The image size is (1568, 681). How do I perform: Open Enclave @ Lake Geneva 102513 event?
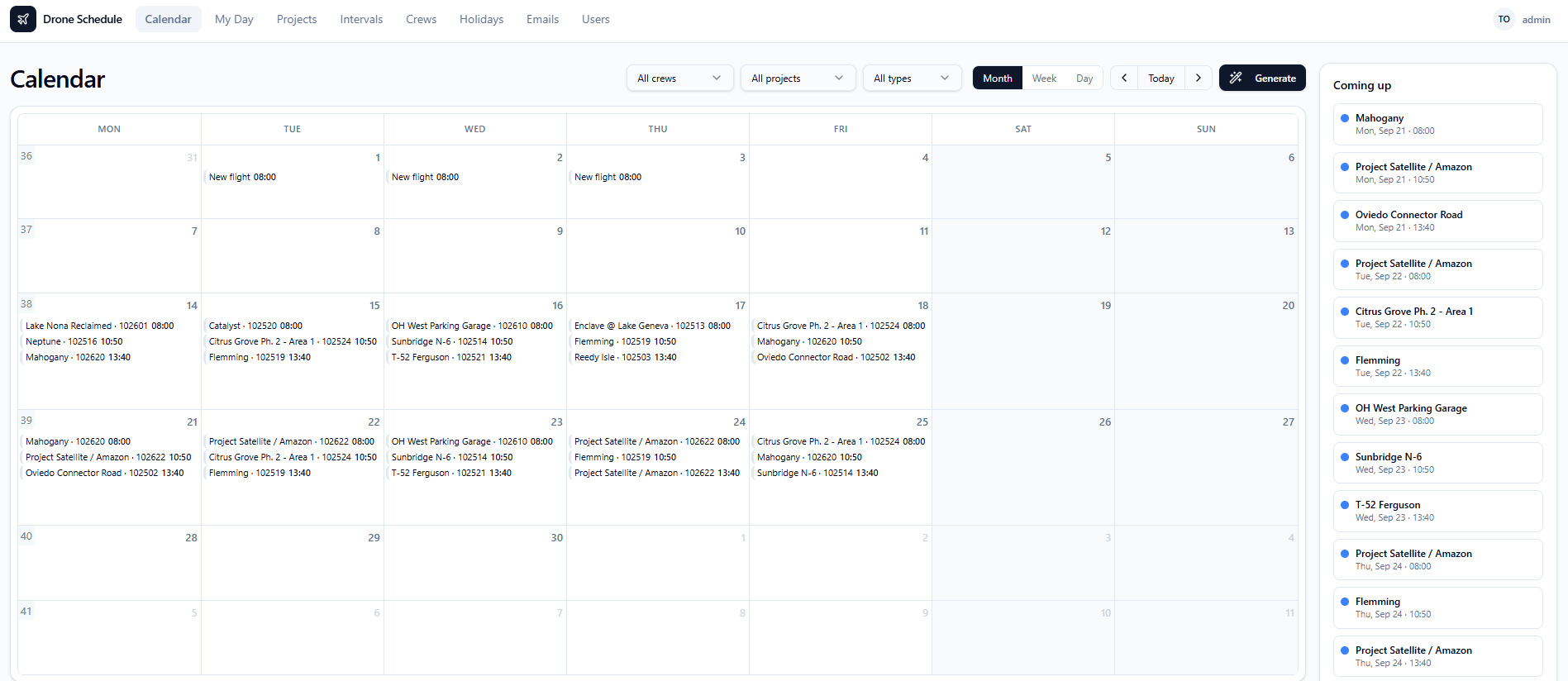click(657, 326)
